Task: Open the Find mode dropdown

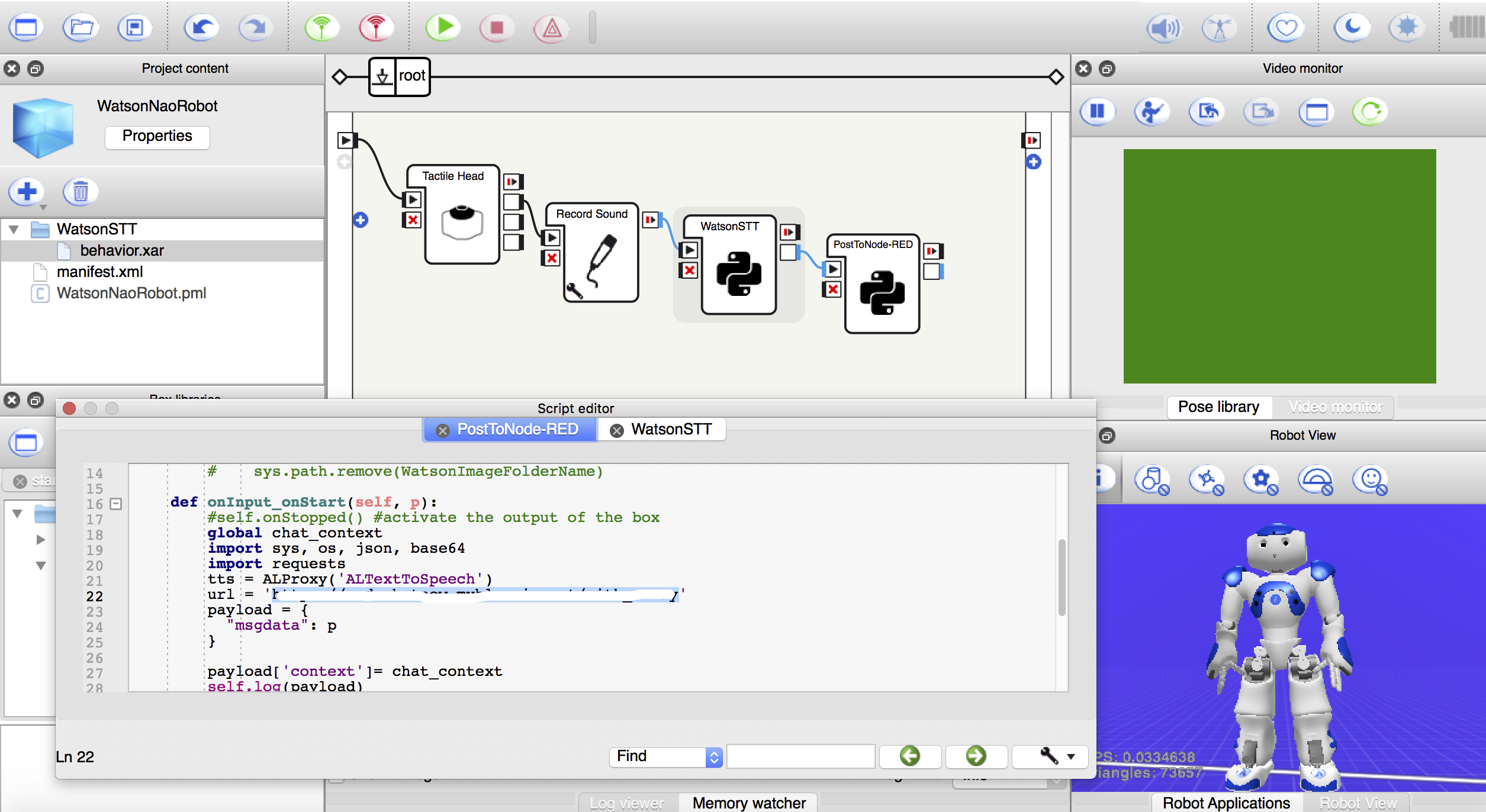Action: [x=714, y=757]
